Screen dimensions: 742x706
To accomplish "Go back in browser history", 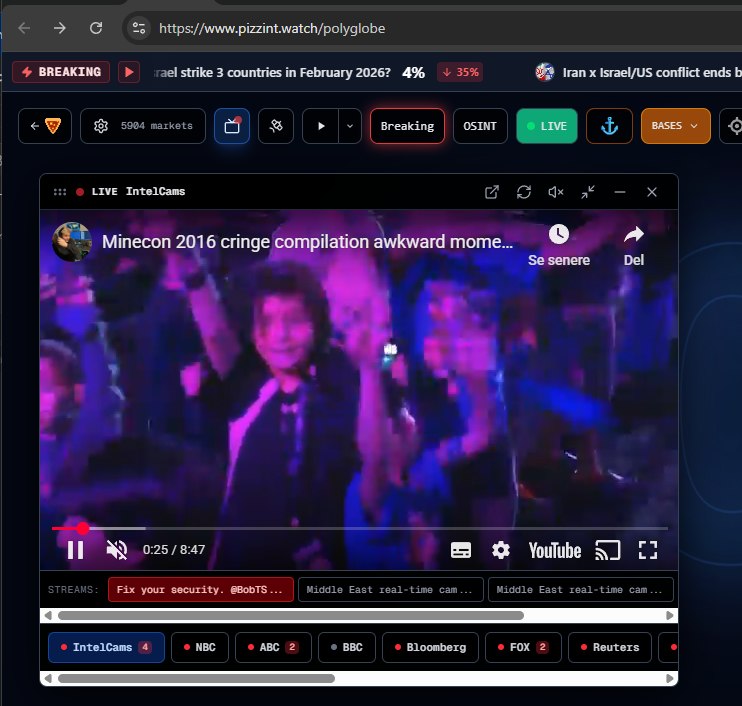I will click(24, 28).
